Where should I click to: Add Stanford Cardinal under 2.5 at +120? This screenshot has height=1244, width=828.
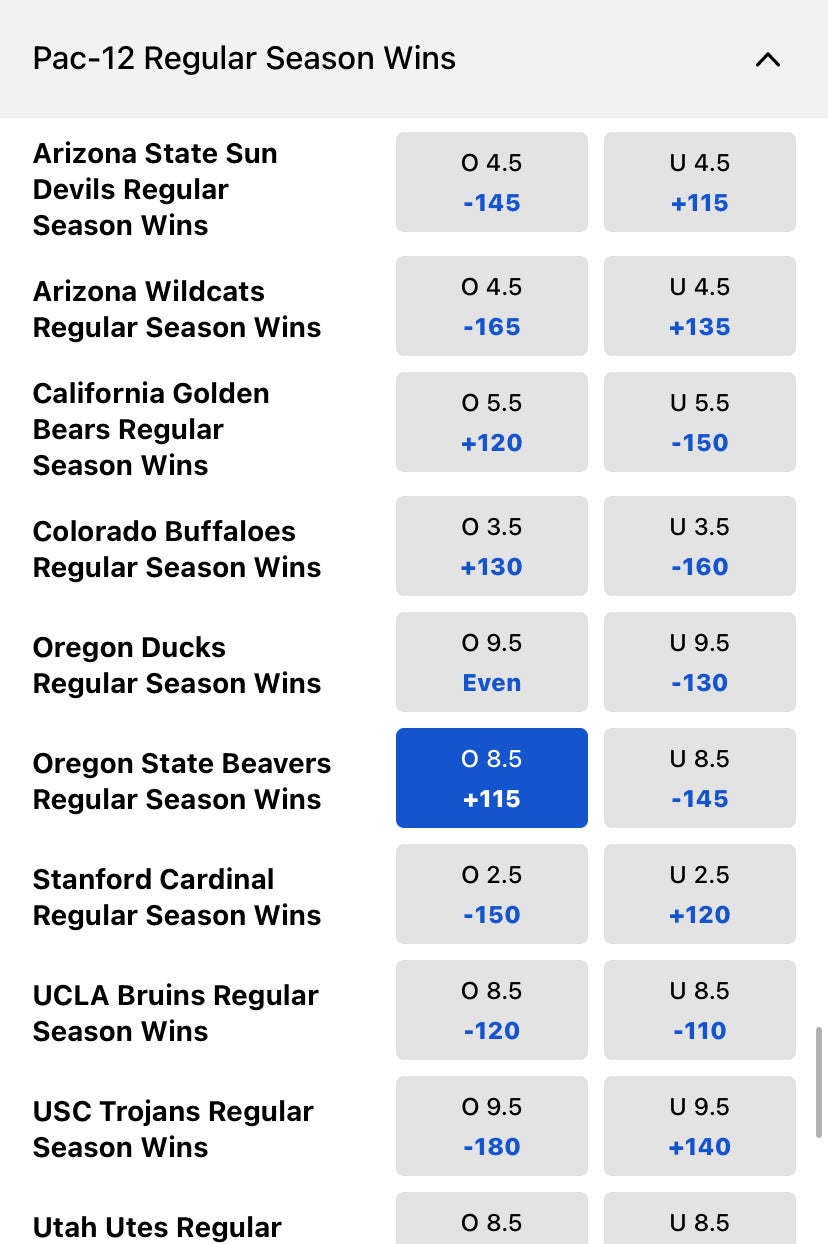[699, 894]
